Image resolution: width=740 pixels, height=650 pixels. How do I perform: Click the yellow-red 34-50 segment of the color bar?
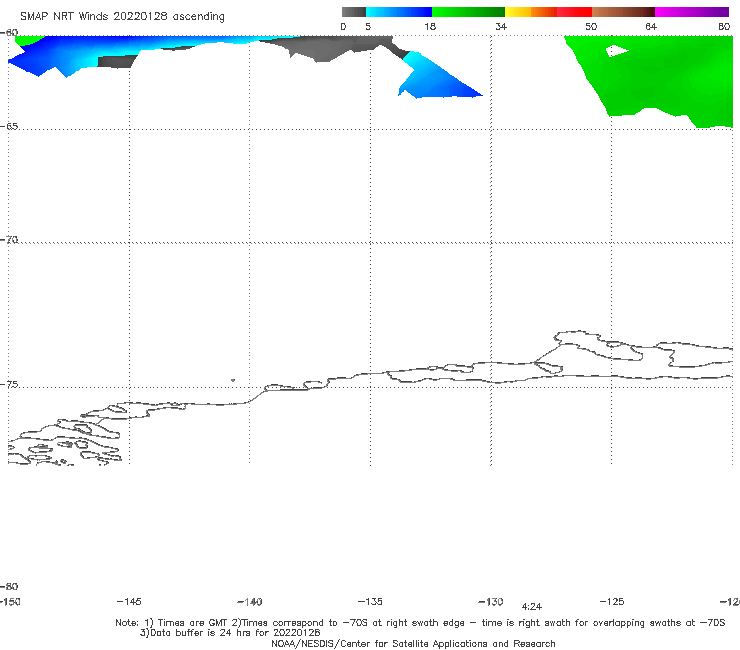coord(548,12)
